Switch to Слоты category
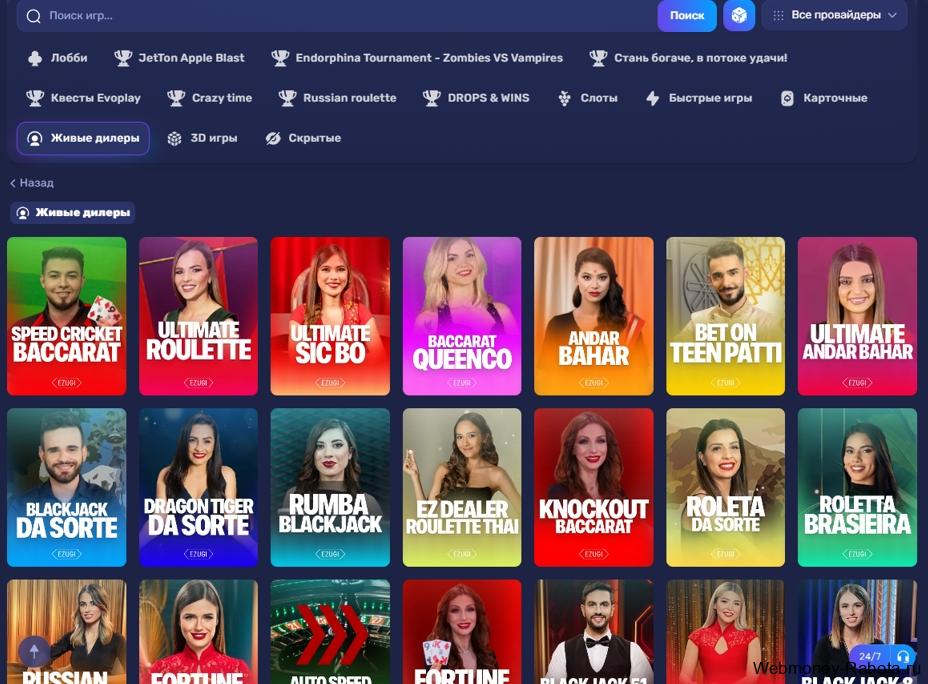The image size is (928, 684). 588,98
